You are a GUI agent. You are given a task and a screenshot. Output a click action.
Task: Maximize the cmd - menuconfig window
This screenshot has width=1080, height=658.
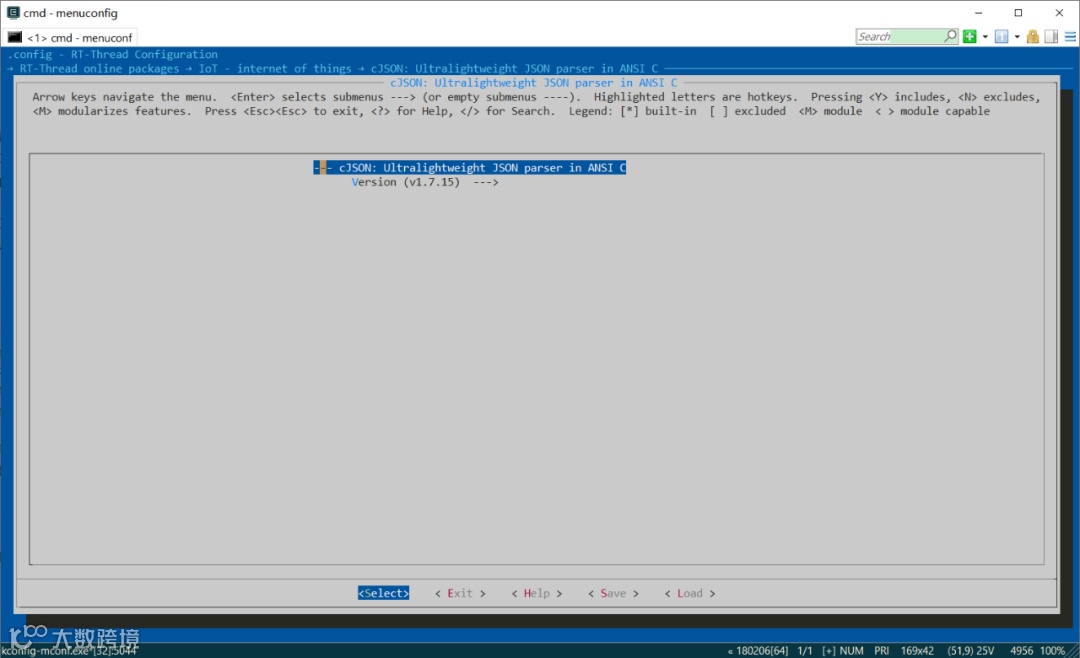click(1018, 12)
